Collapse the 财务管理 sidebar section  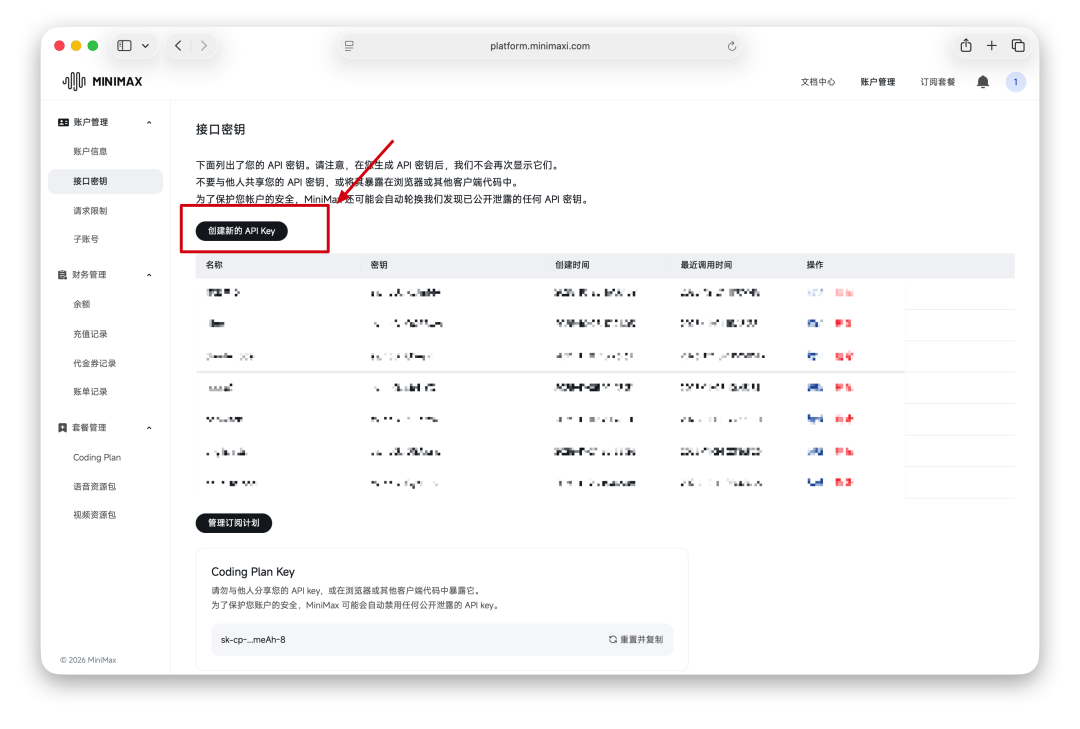pos(148,274)
